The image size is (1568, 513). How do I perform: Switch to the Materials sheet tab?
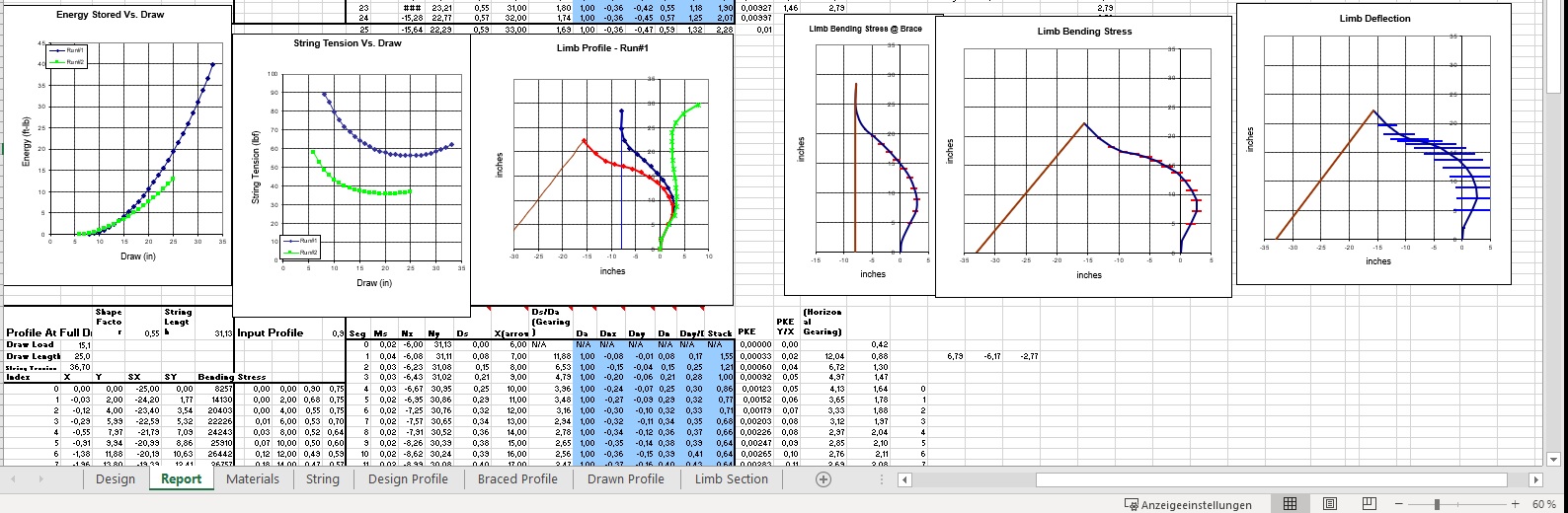[x=253, y=479]
